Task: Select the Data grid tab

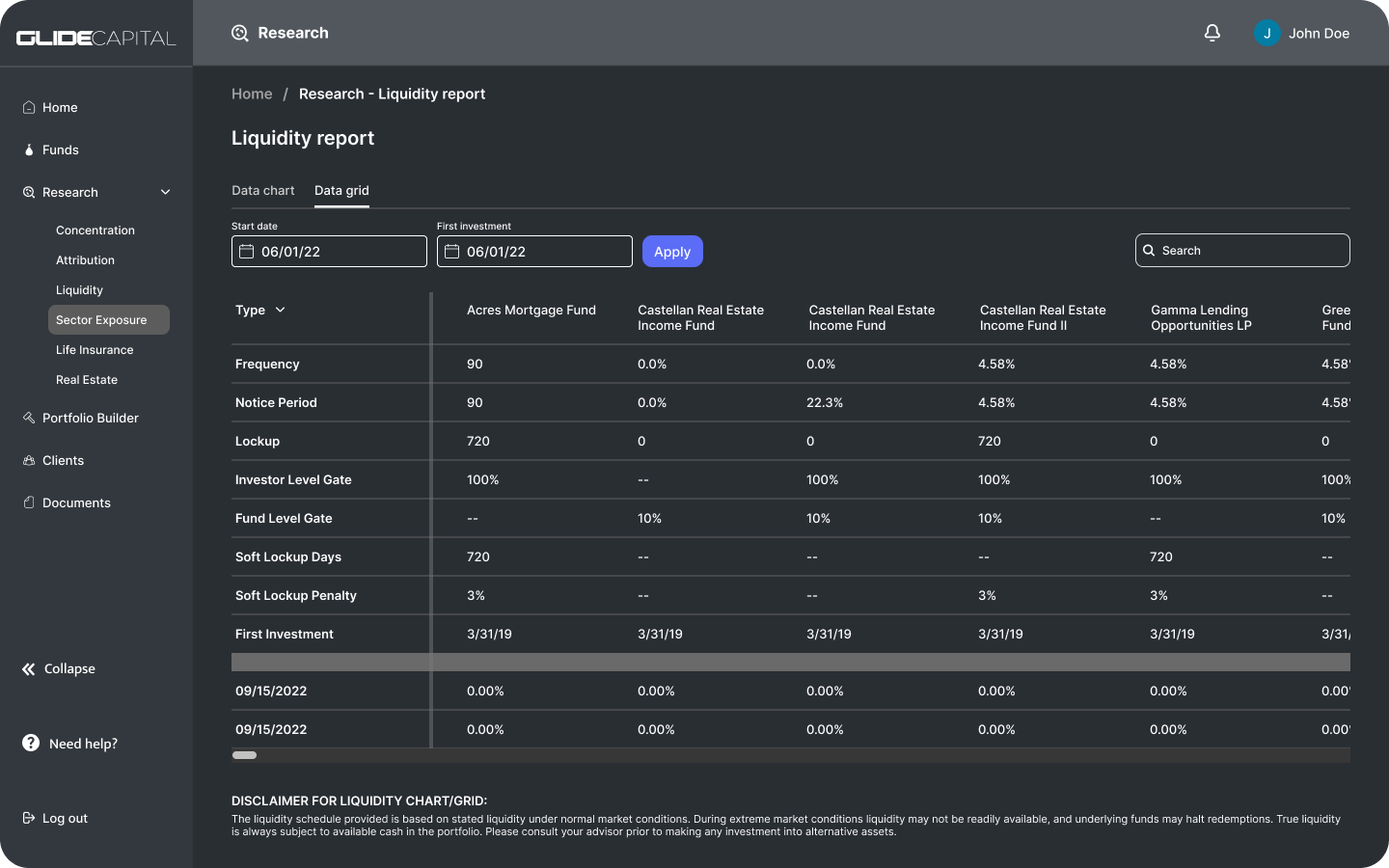Action: pos(341,190)
